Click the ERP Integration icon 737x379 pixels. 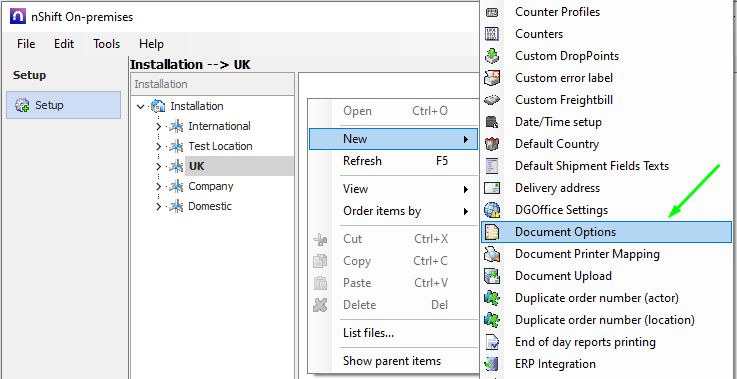tap(492, 364)
